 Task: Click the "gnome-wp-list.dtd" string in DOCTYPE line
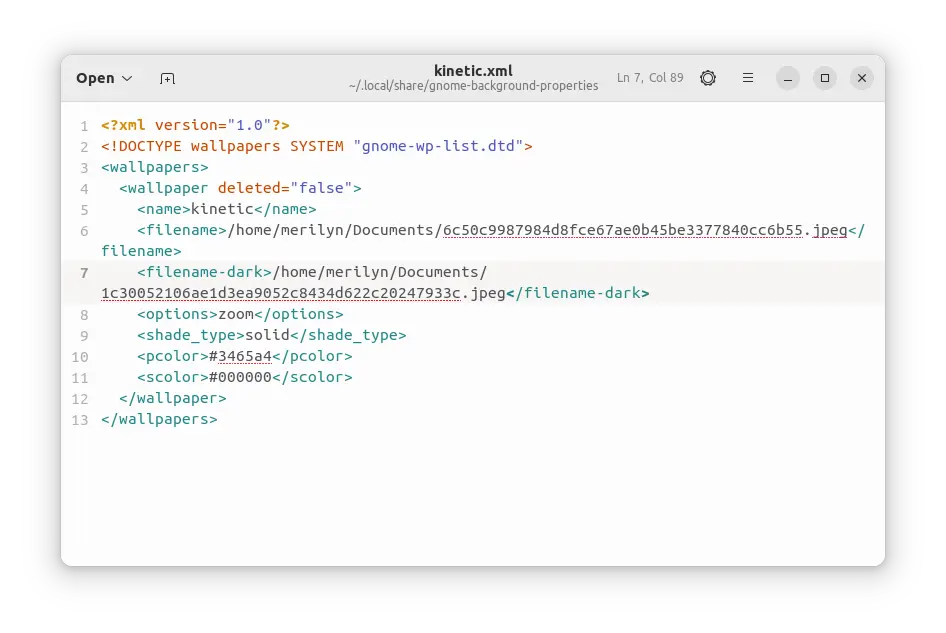point(438,146)
